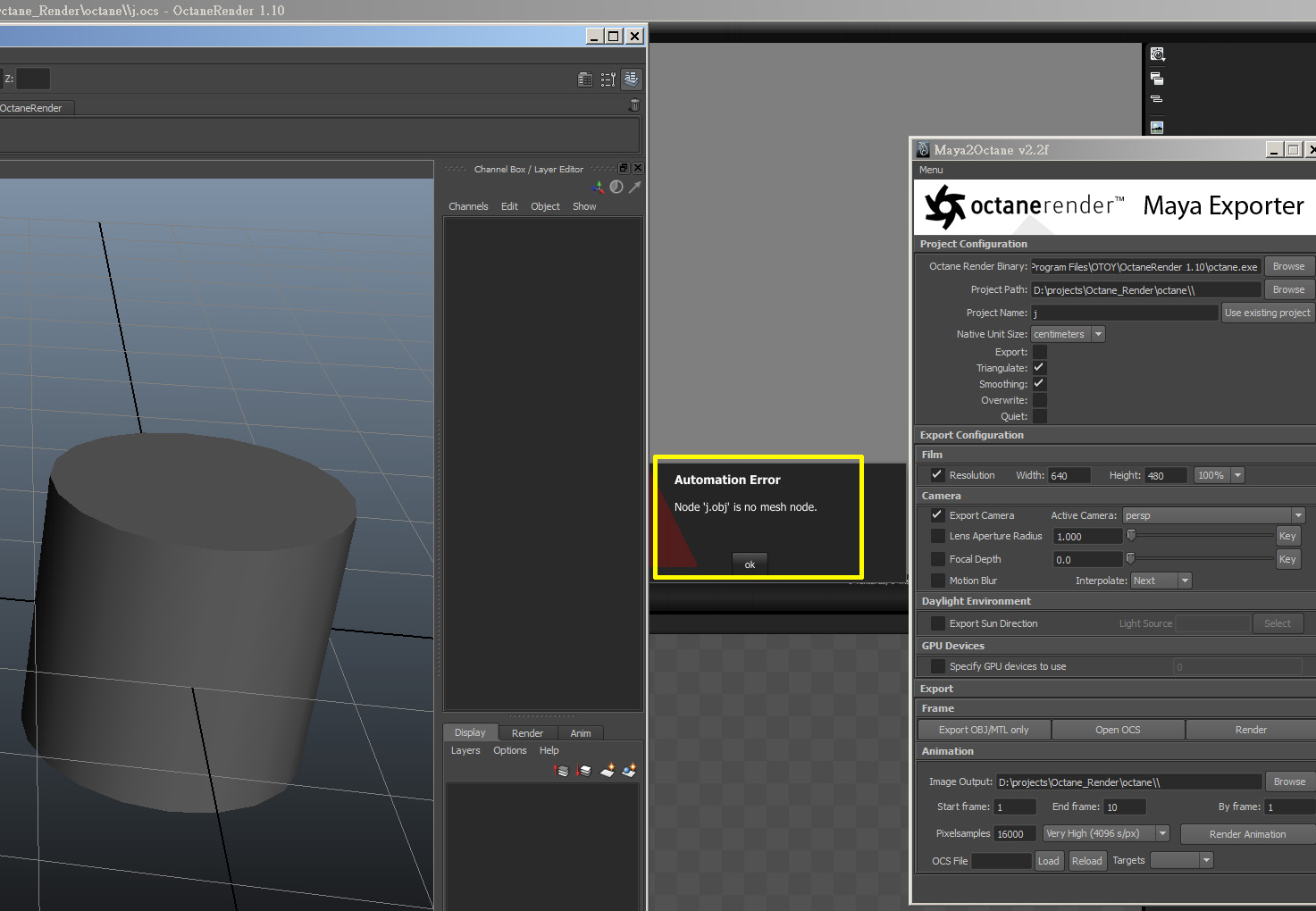Click the resolution Width field
This screenshot has height=911, width=1316.
(x=1069, y=475)
